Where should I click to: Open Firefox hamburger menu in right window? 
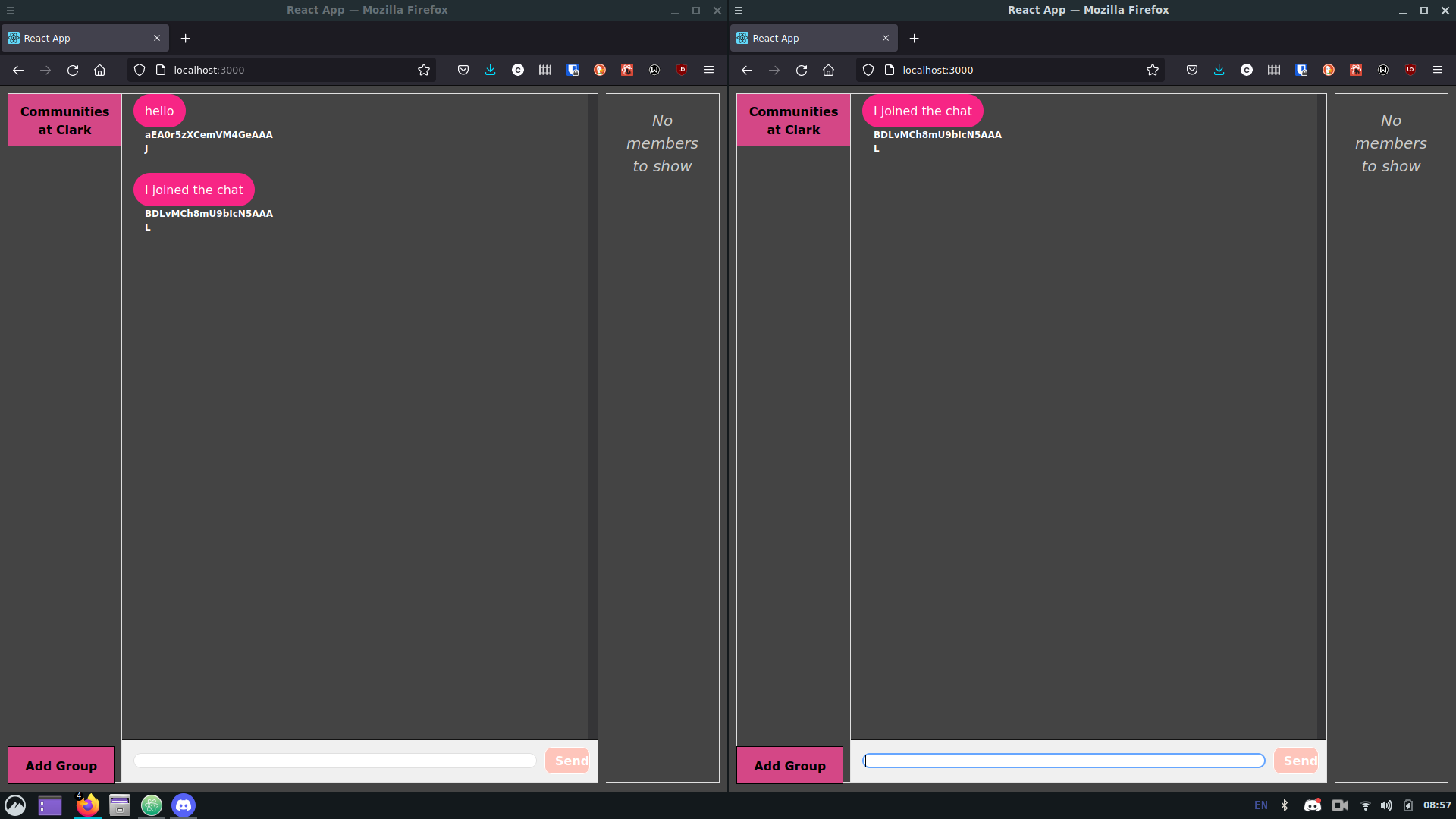coord(1437,70)
